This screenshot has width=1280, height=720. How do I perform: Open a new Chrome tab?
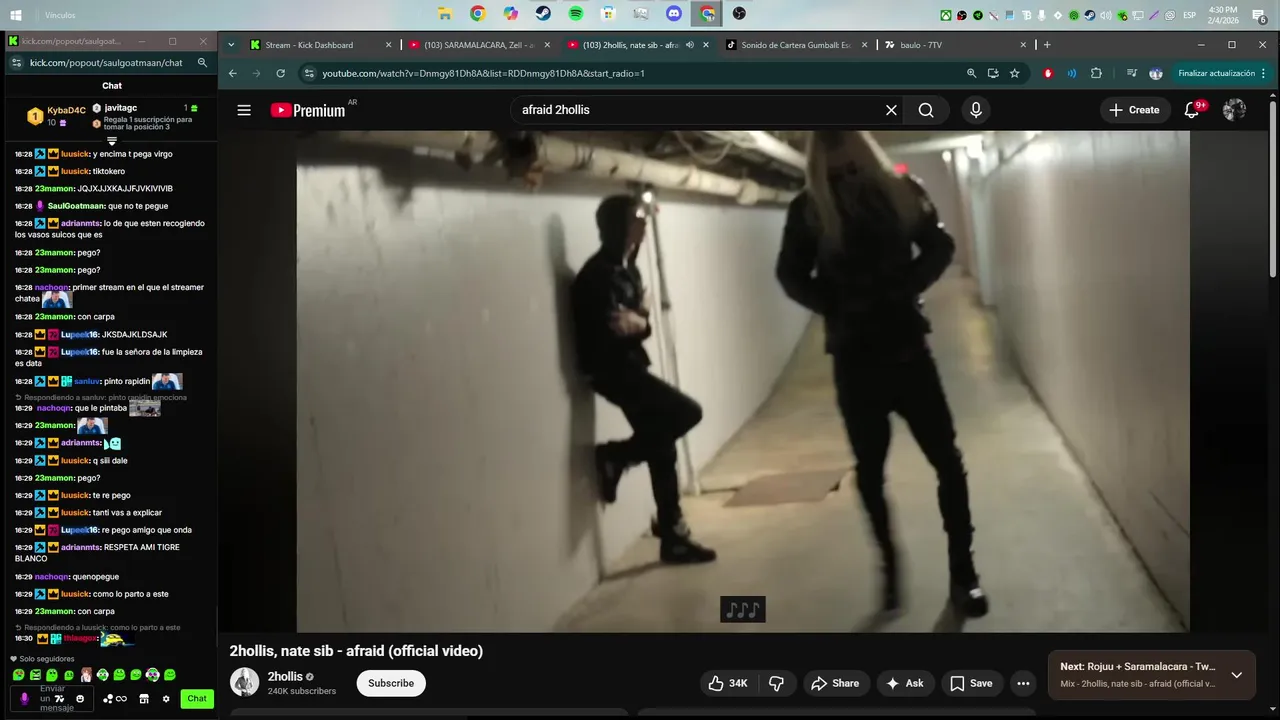[1047, 45]
